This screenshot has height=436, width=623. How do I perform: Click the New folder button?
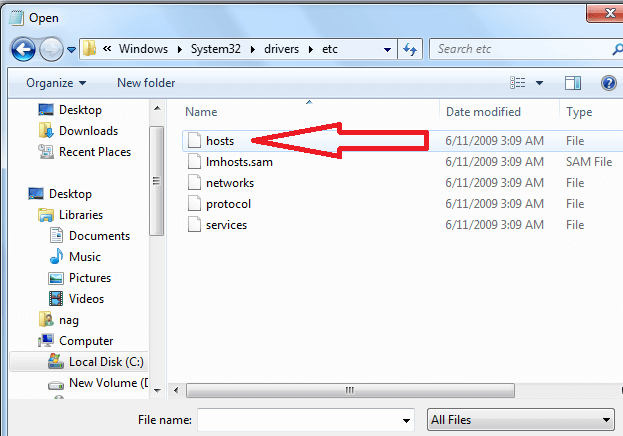tap(146, 83)
